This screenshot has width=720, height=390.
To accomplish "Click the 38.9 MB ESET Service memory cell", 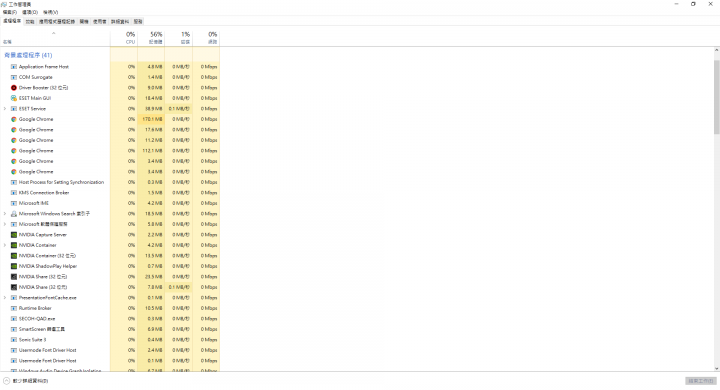I will point(151,109).
